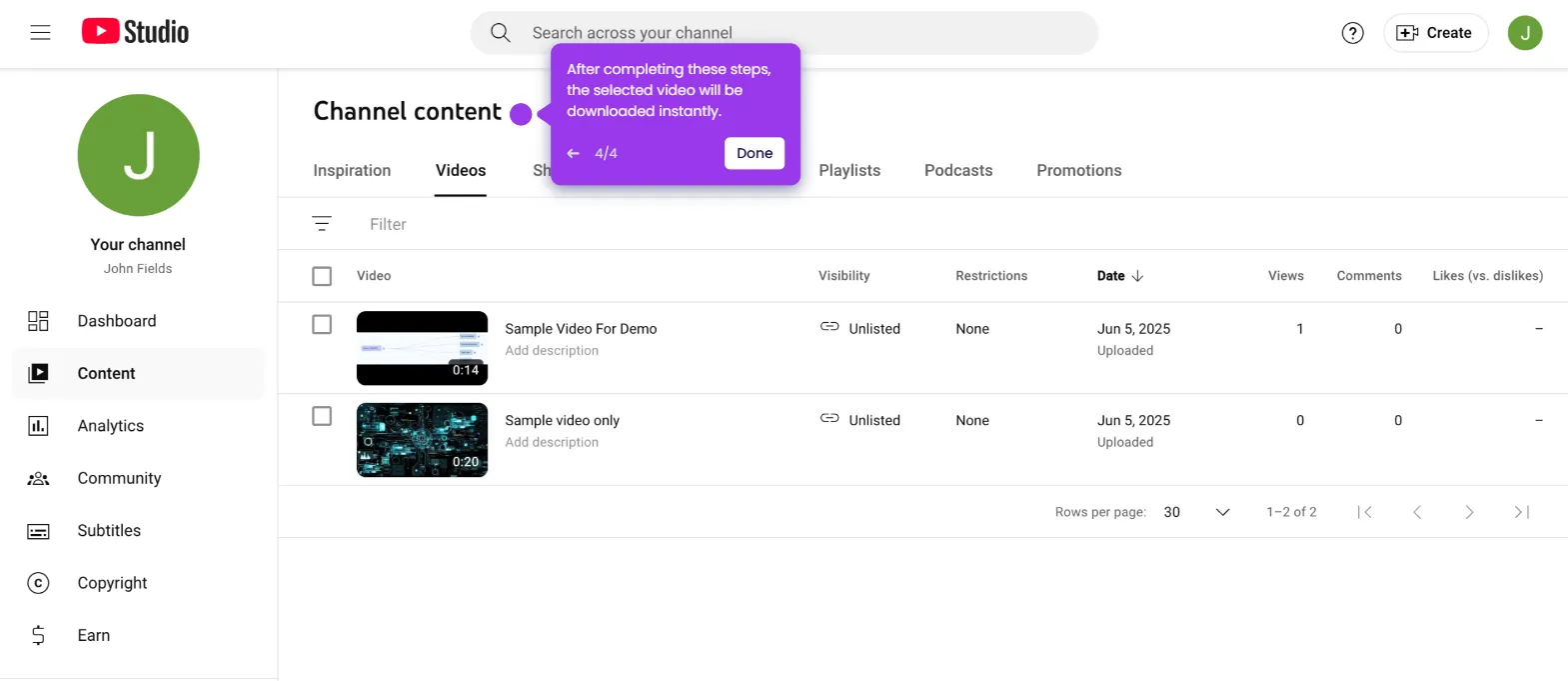Image resolution: width=1568 pixels, height=681 pixels.
Task: Open Community in the sidebar
Action: 139,478
